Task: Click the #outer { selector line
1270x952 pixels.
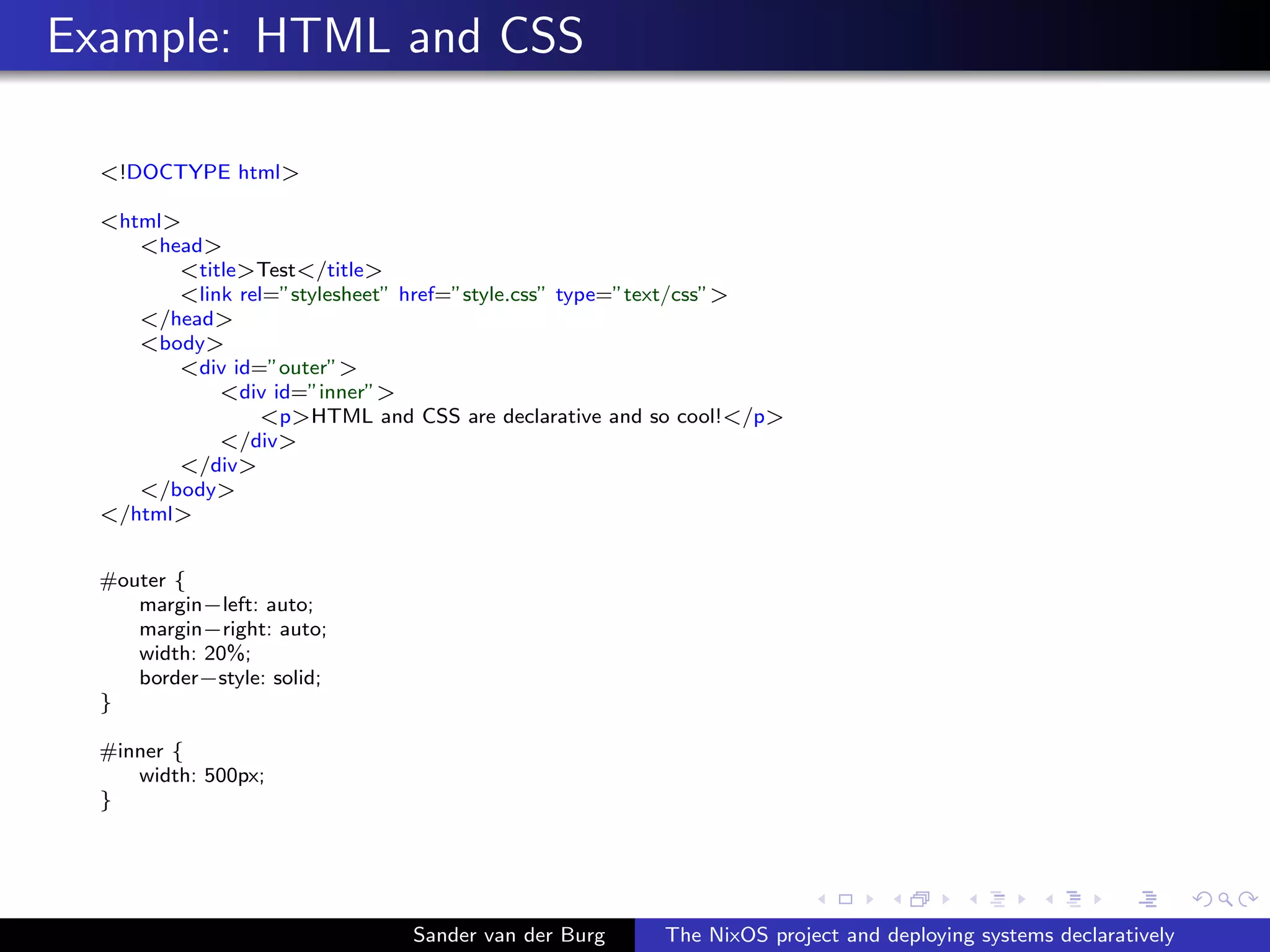Action: (x=143, y=581)
